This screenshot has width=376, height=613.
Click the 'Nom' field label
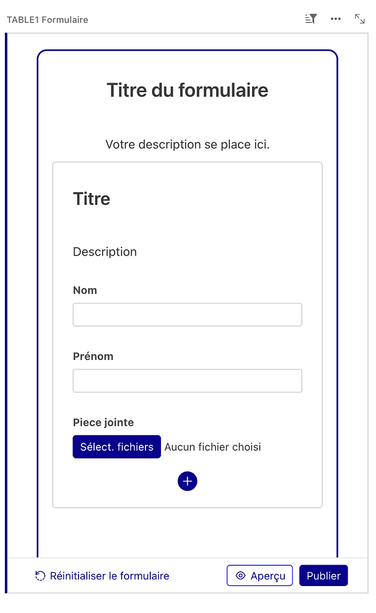[x=85, y=290]
